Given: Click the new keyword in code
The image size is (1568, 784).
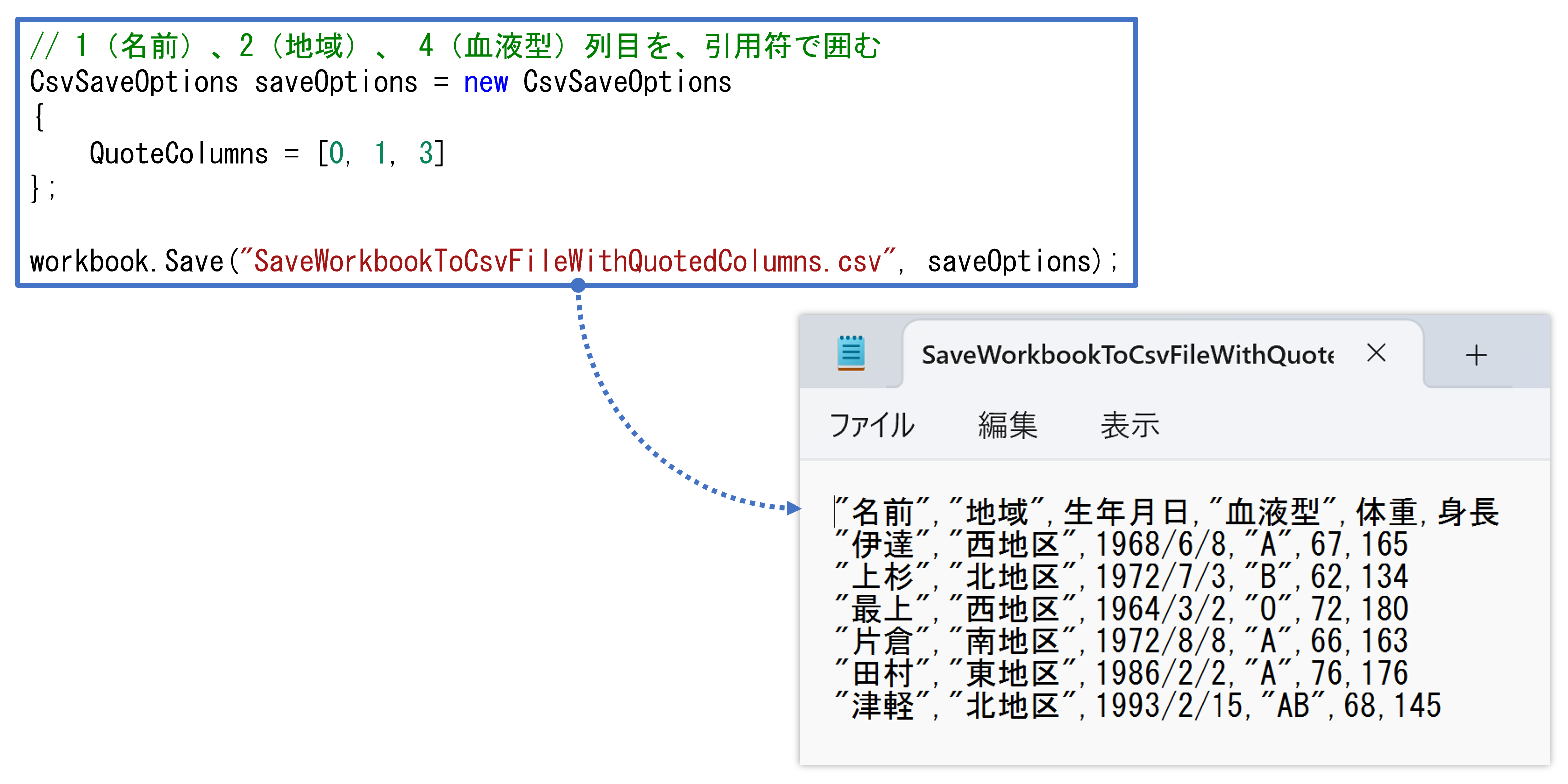Looking at the screenshot, I should 485,82.
